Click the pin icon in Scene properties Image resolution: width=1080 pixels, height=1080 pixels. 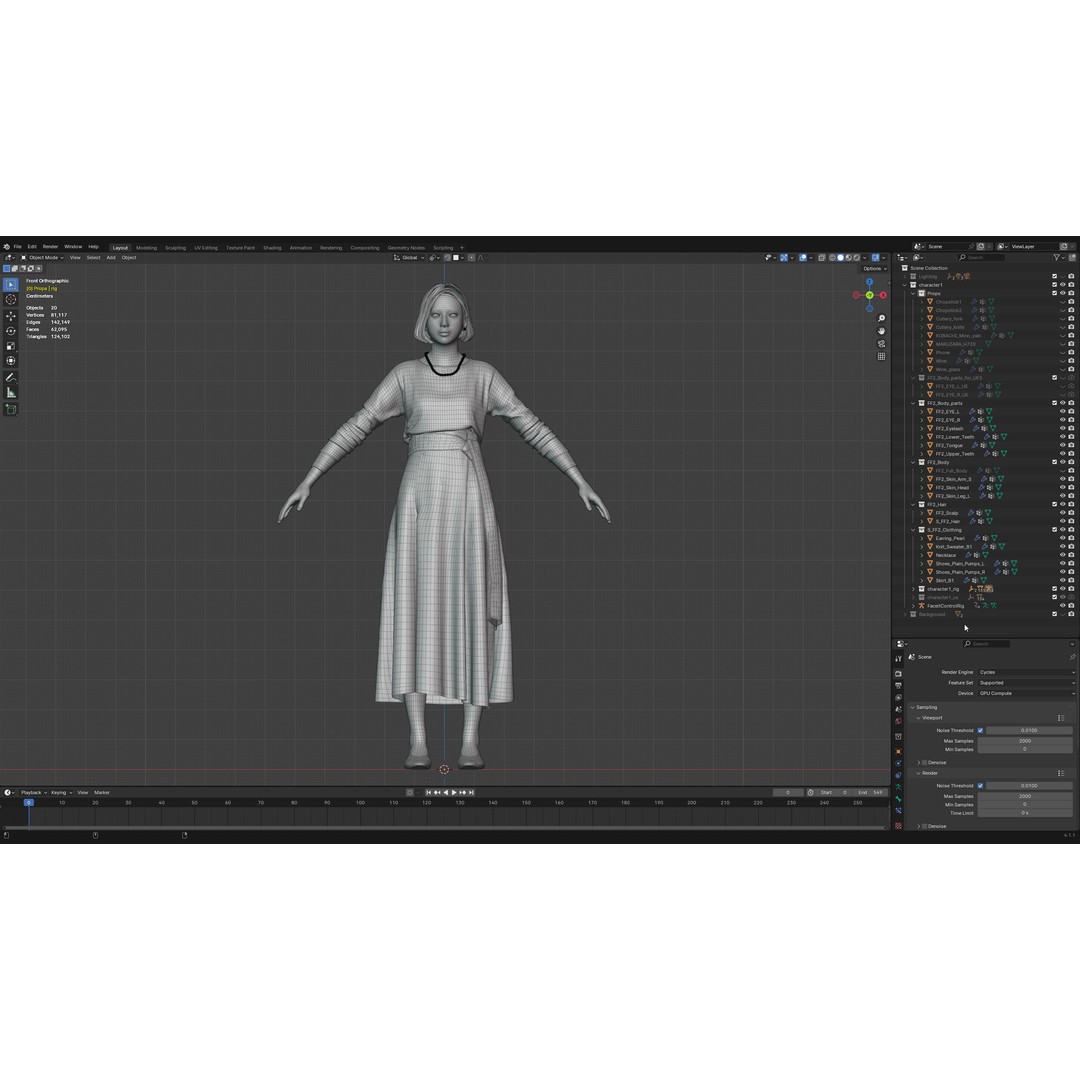click(x=1072, y=657)
